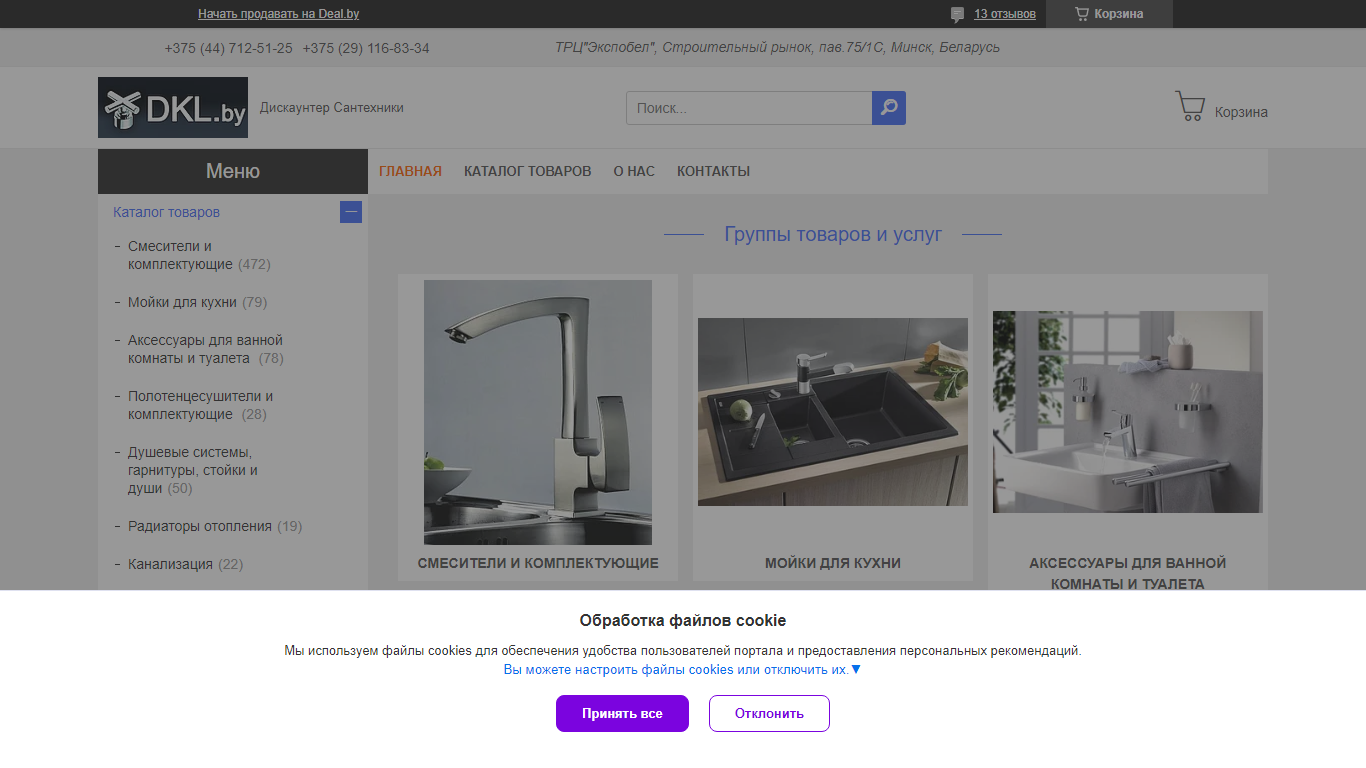Open the cart icon next to Корзина in header
This screenshot has width=1366, height=768.
tap(1190, 107)
